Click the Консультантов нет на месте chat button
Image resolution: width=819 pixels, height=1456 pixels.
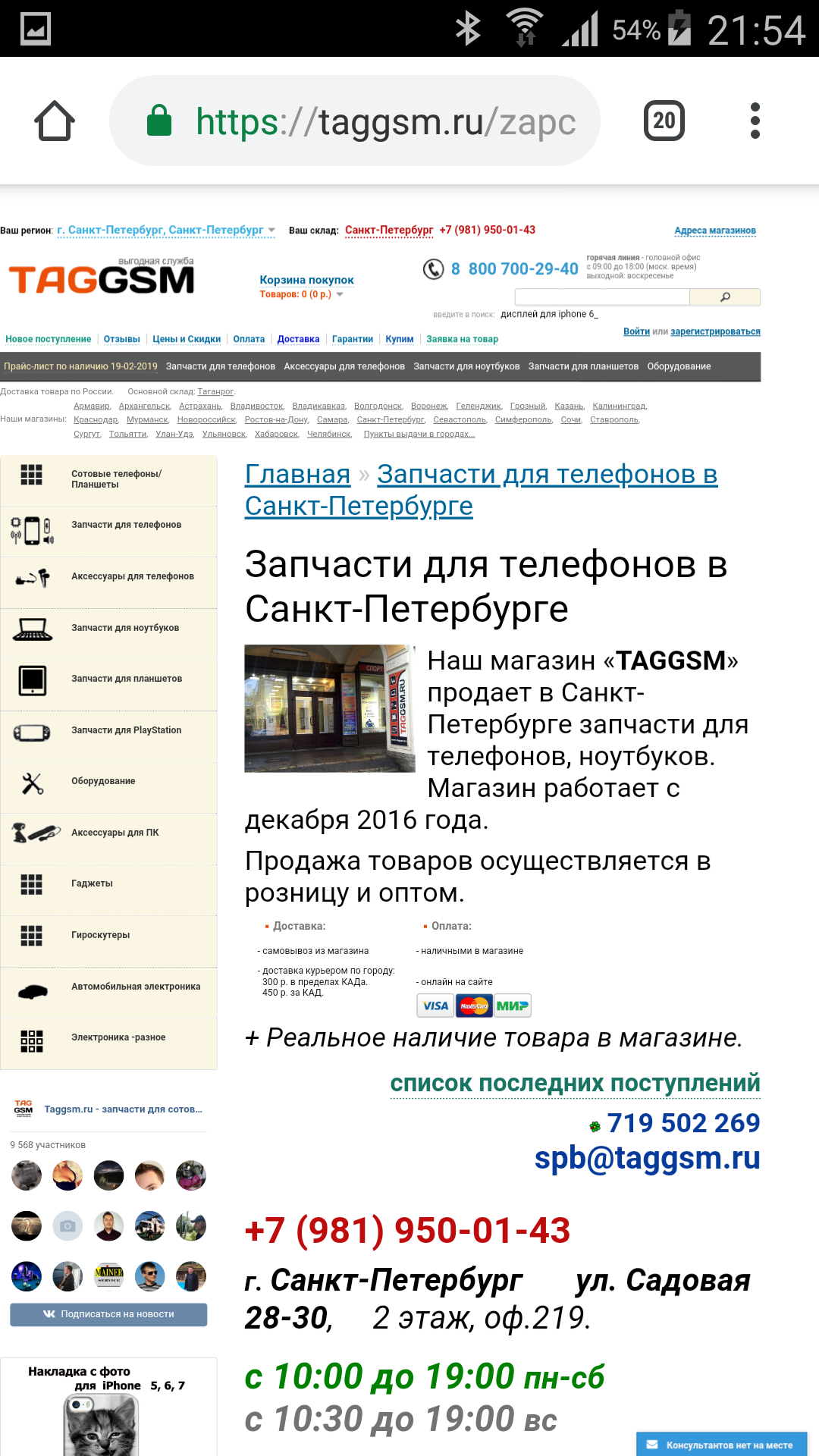pos(721,1445)
